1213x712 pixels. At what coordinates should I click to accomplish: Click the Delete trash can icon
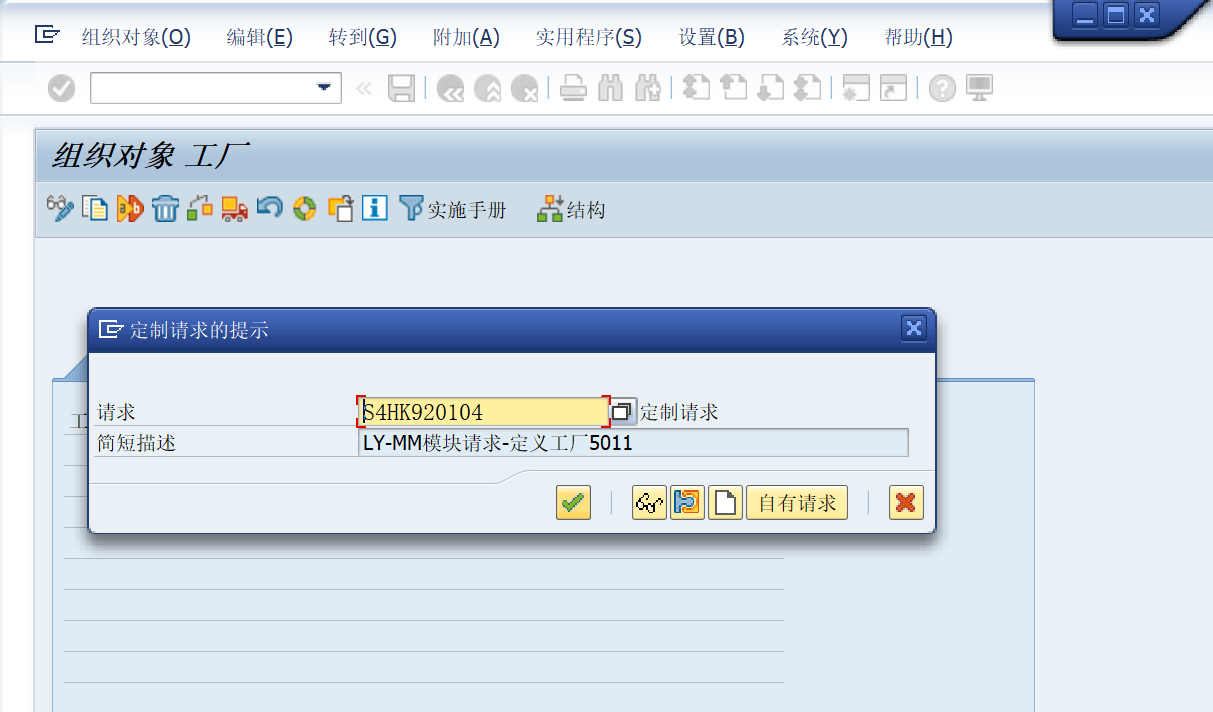(165, 209)
